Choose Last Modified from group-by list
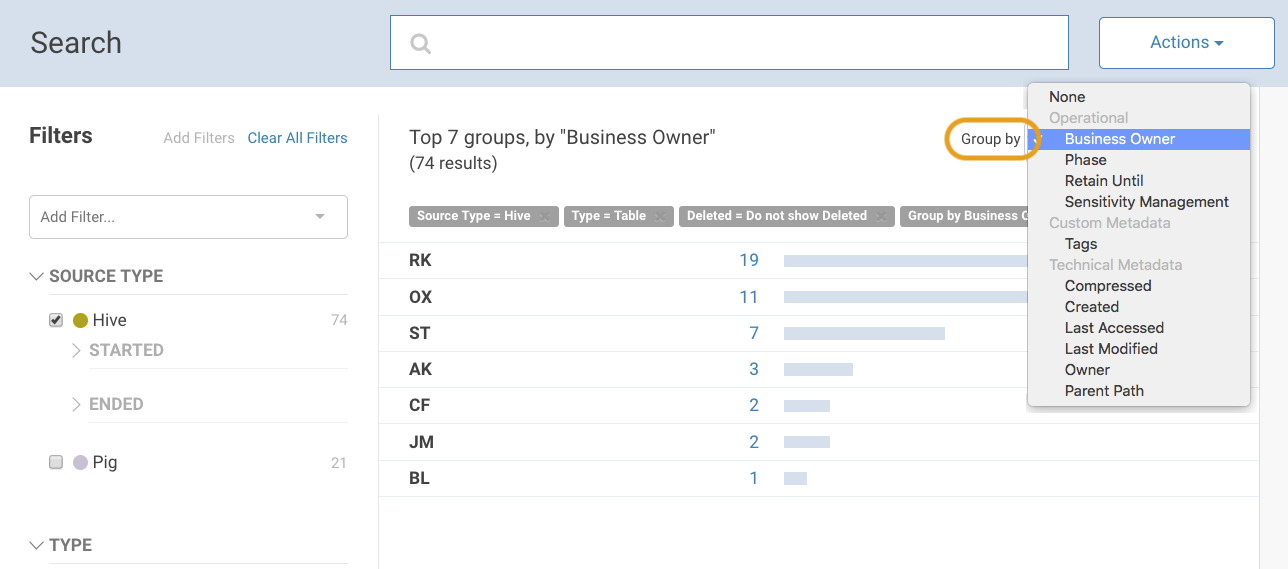Image resolution: width=1288 pixels, height=569 pixels. click(x=1110, y=349)
